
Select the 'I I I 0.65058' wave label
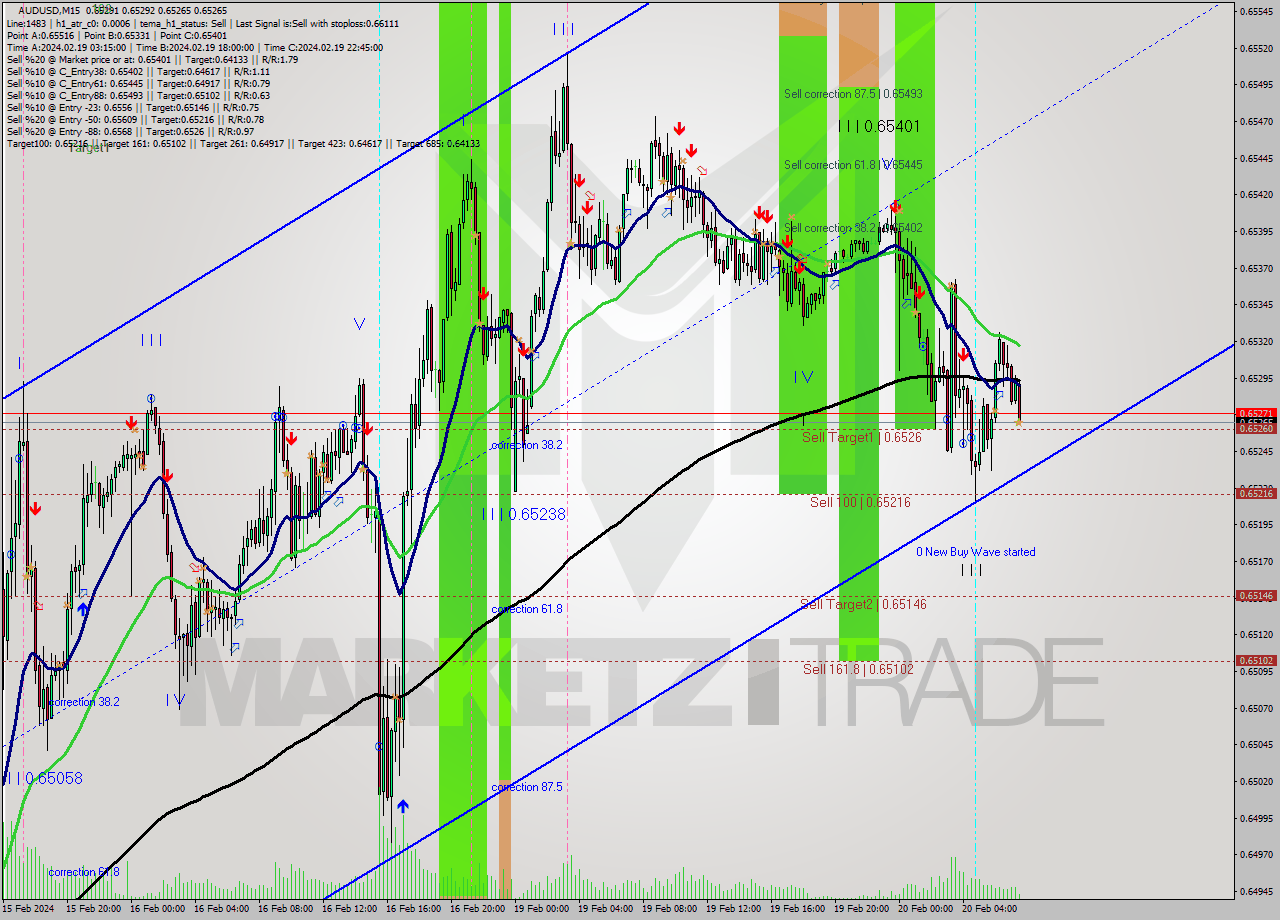pyautogui.click(x=44, y=778)
